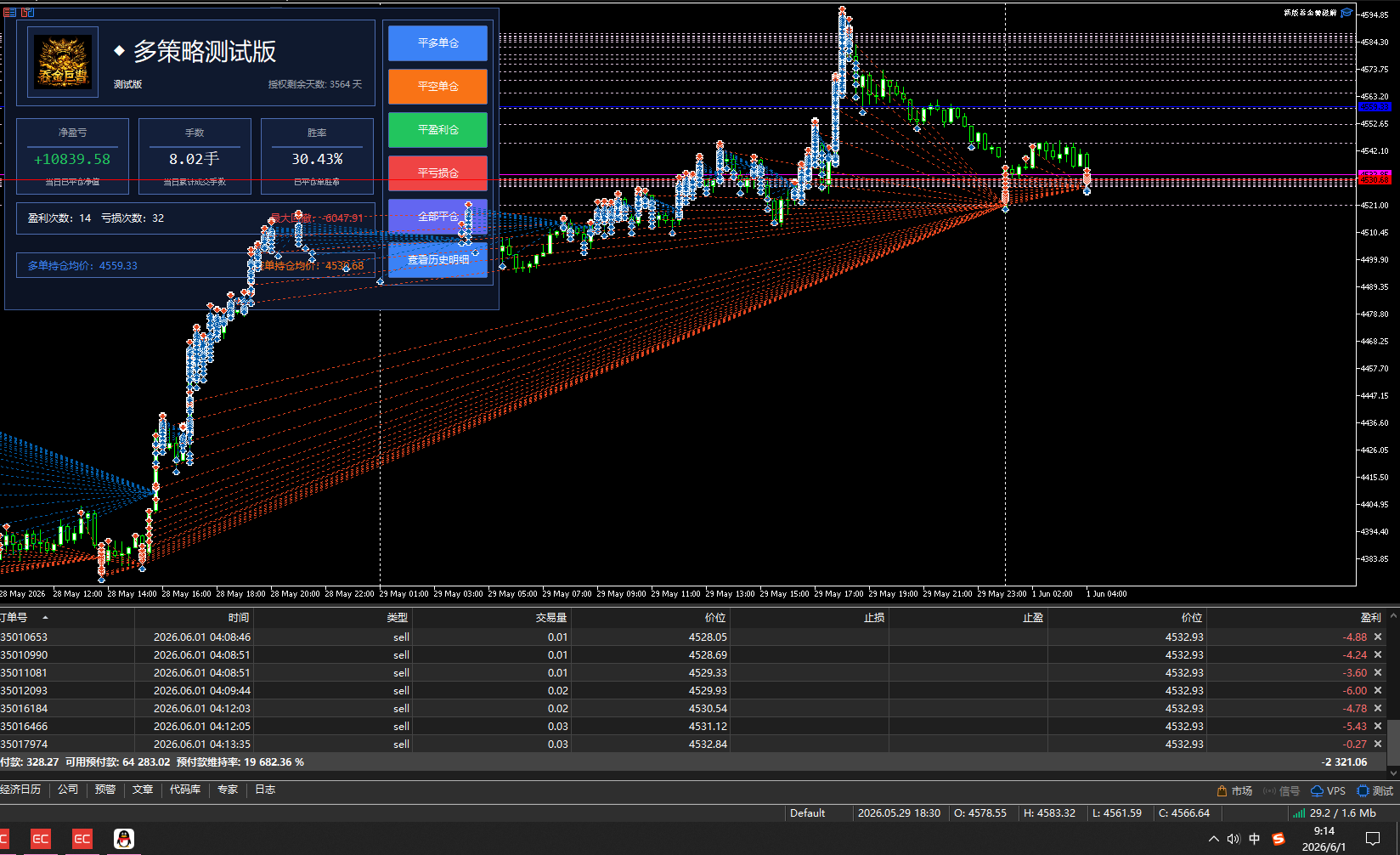Click the Default profile status entry

(x=807, y=813)
